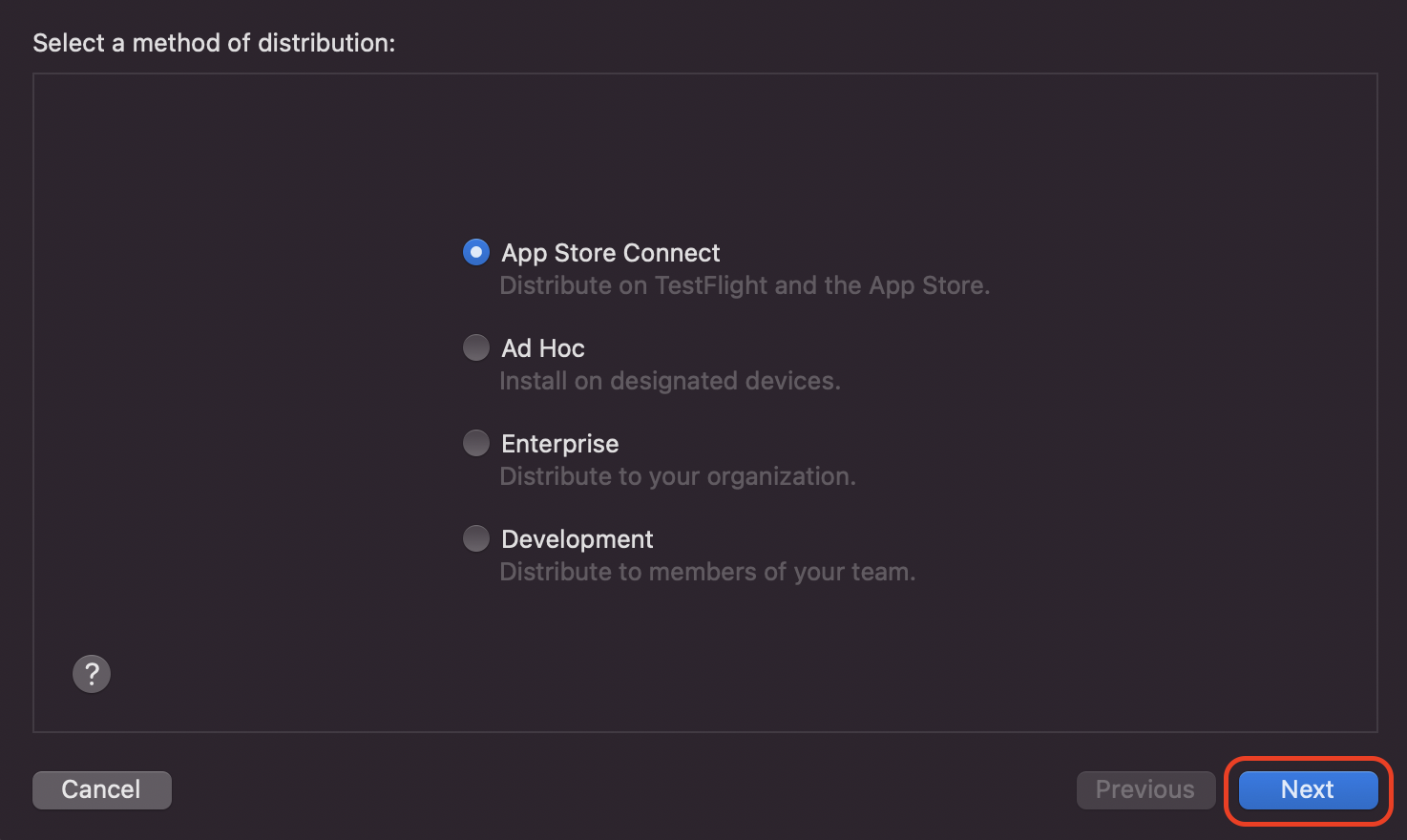Select the App Store Connect radio option

point(476,252)
